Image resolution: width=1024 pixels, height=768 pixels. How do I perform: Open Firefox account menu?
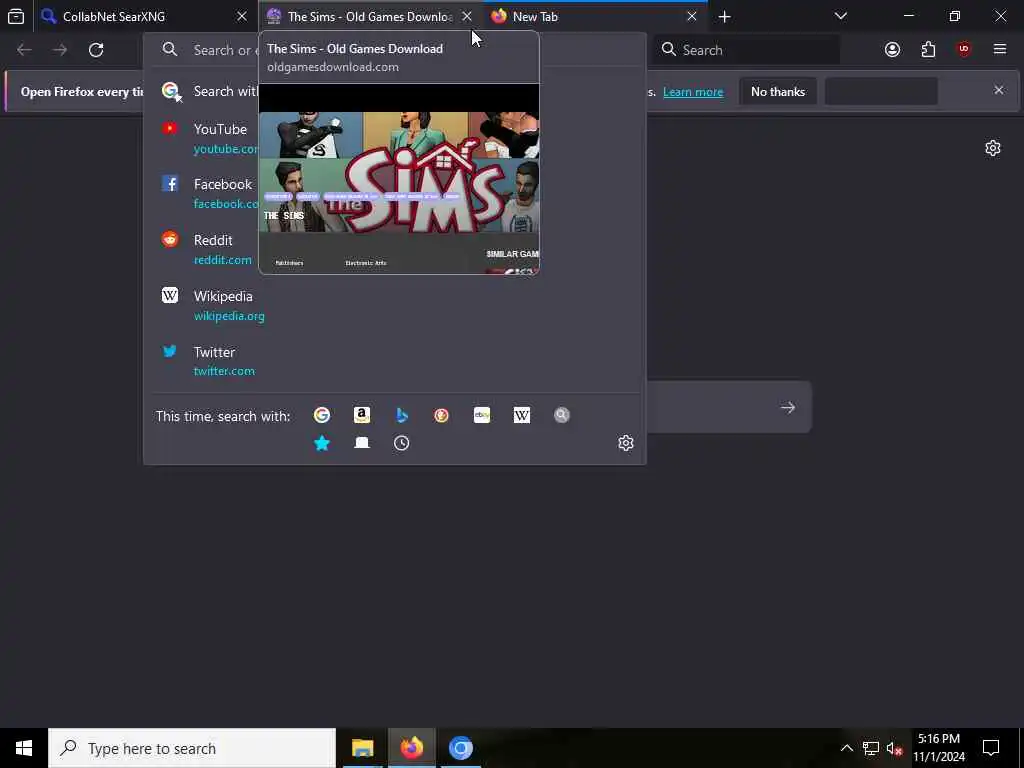tap(892, 50)
